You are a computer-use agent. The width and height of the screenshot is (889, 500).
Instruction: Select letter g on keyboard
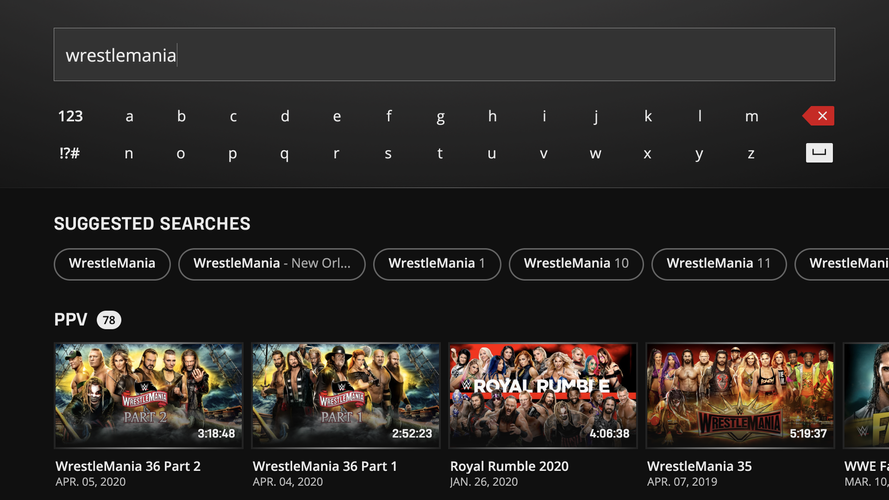tap(441, 117)
